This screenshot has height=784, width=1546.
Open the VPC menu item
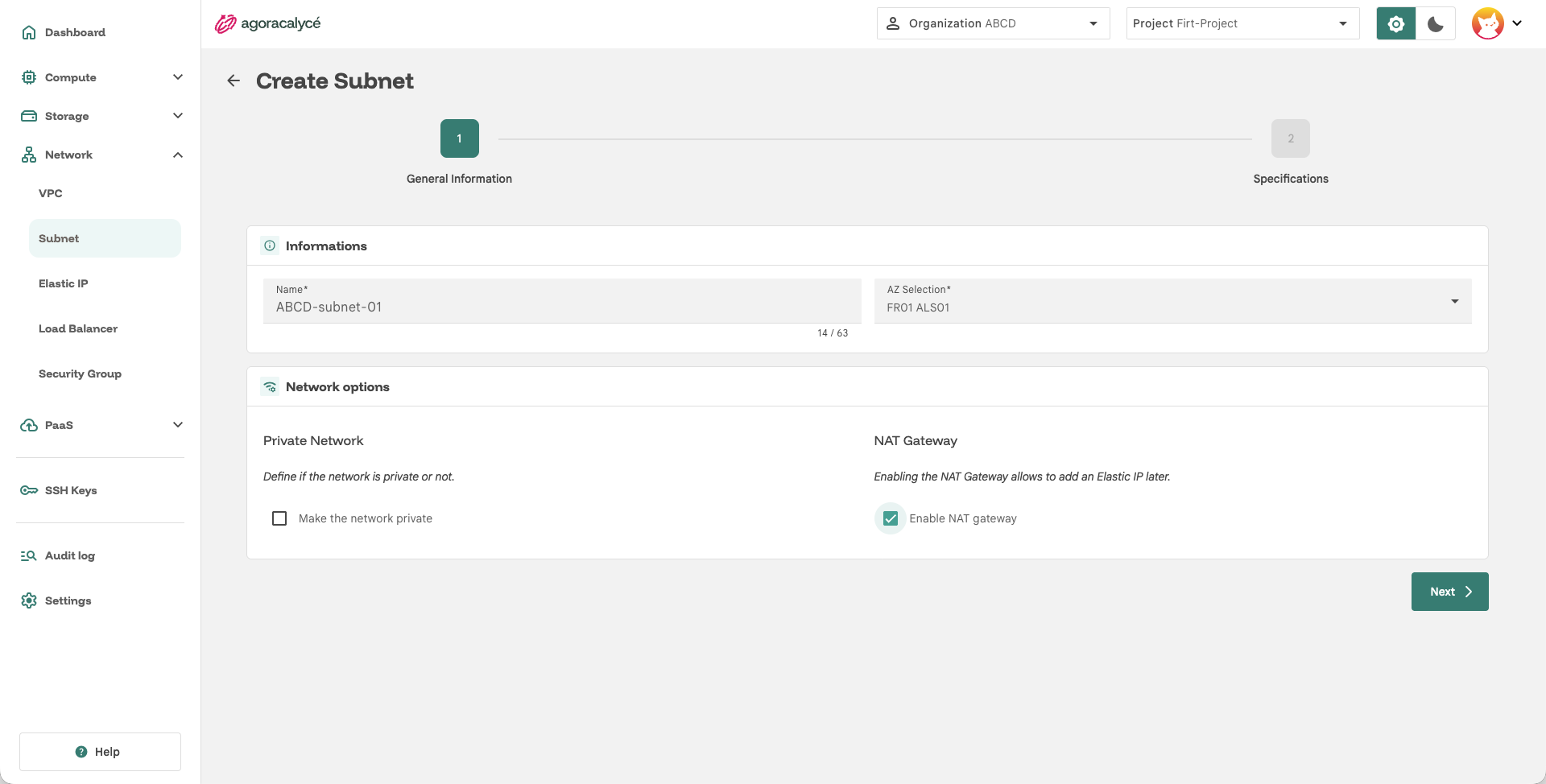point(105,193)
